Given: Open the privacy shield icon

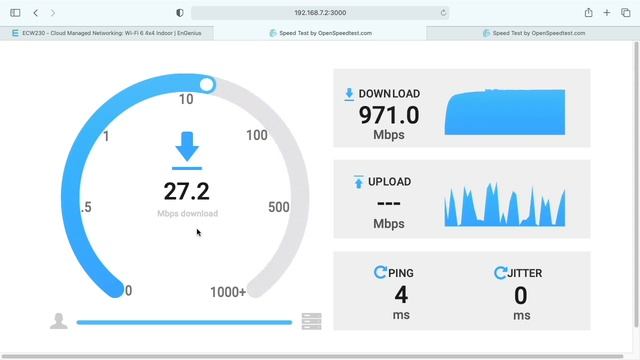Looking at the screenshot, I should pos(180,13).
